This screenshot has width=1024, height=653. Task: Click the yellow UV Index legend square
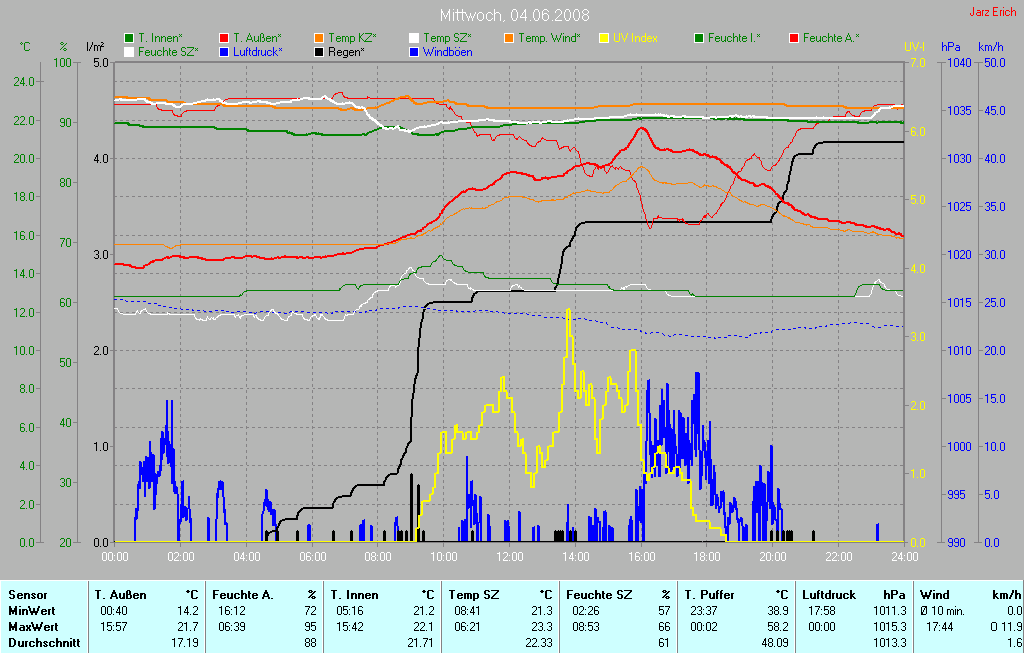coord(604,38)
